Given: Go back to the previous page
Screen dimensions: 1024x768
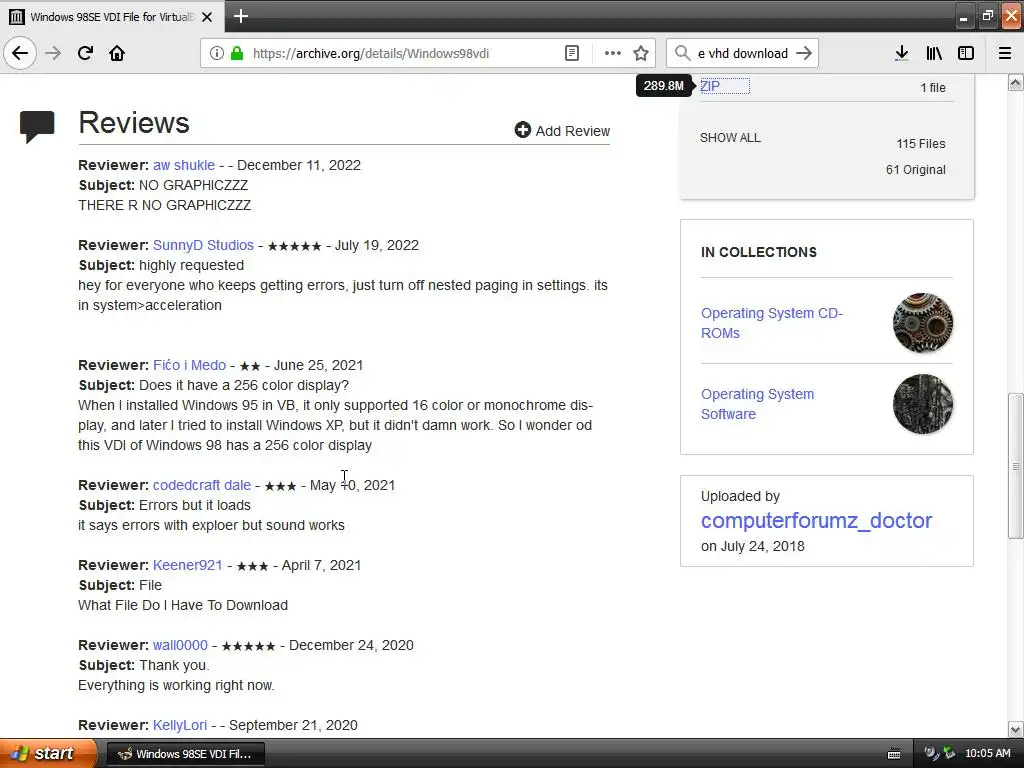Looking at the screenshot, I should click(20, 53).
